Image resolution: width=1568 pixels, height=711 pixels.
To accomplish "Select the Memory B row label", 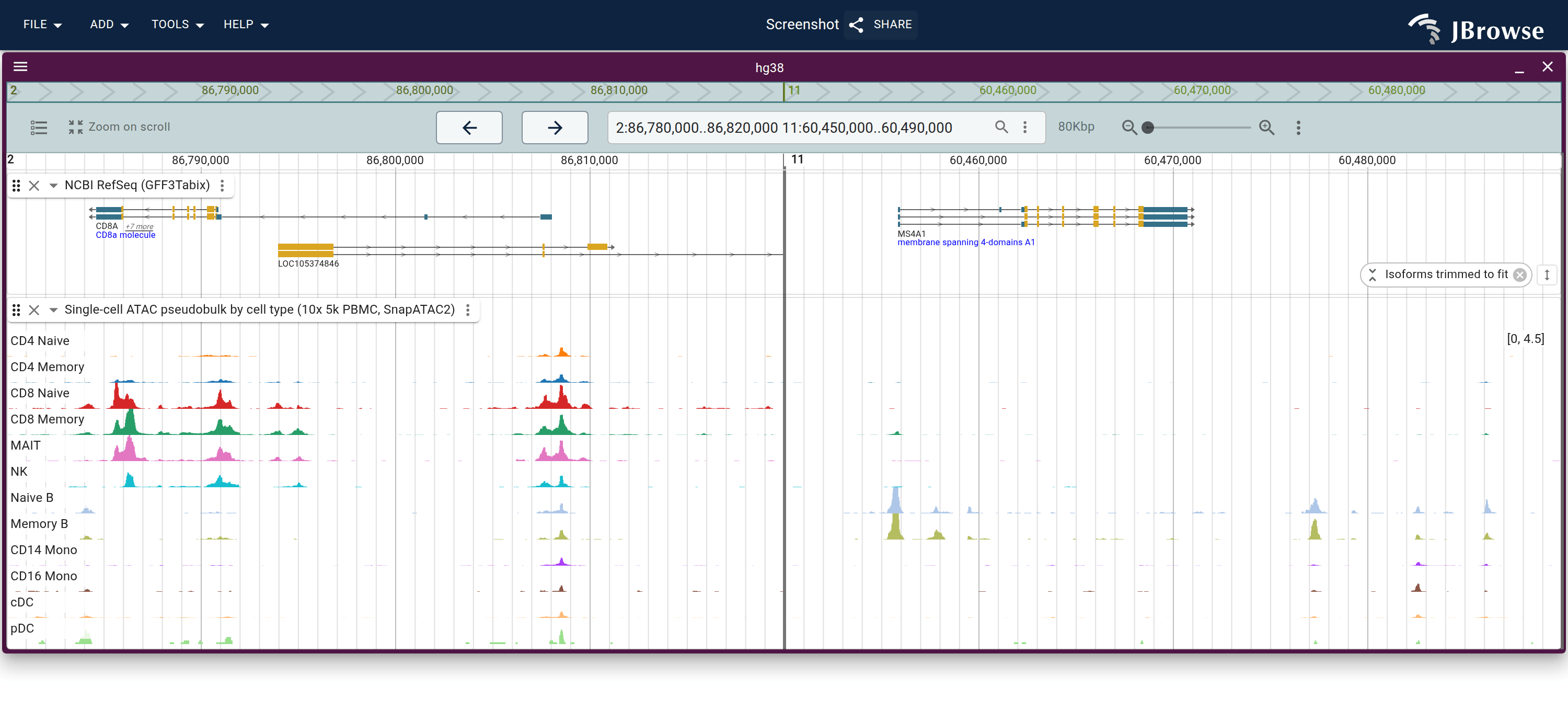I will [x=39, y=524].
